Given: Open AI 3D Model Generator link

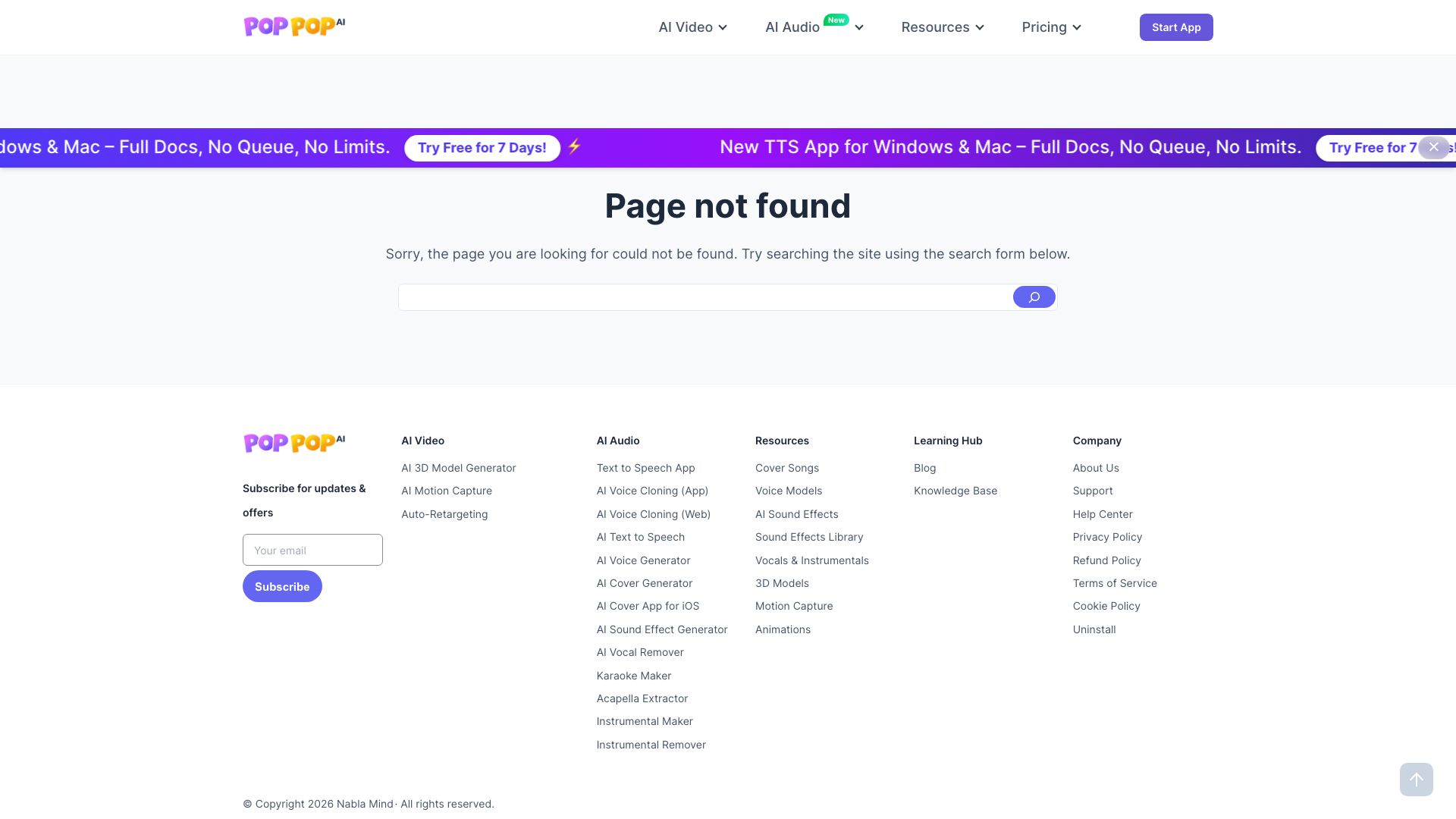Looking at the screenshot, I should click(458, 468).
